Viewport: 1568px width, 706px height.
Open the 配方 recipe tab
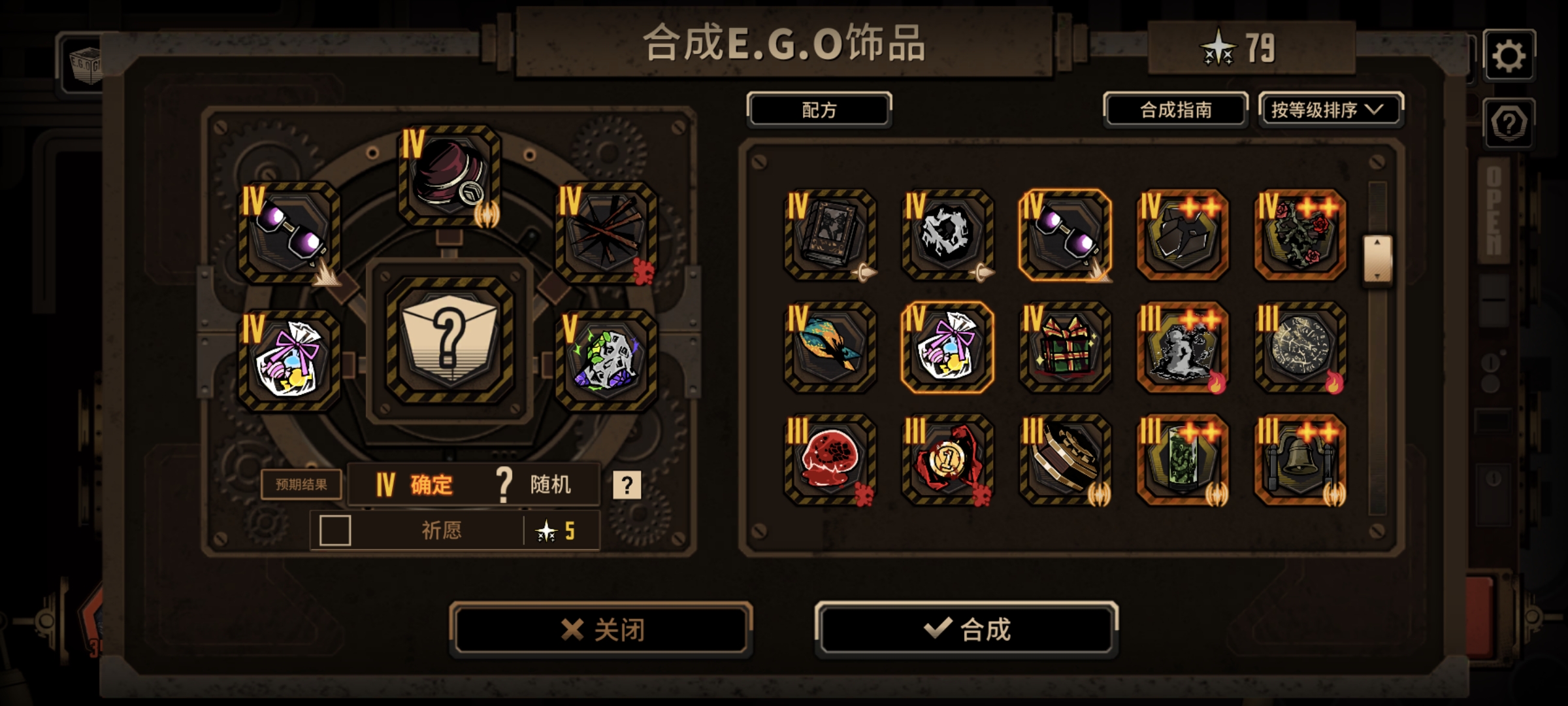(x=819, y=110)
